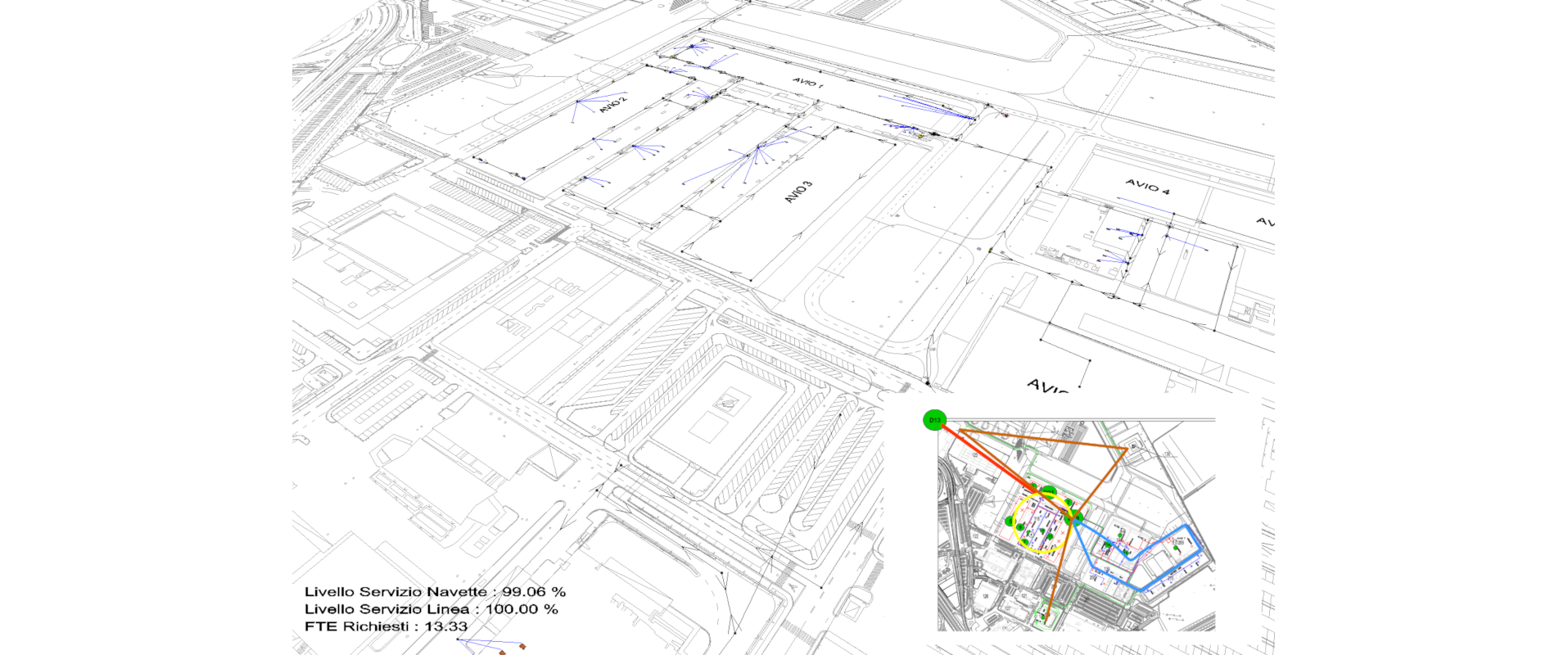Image resolution: width=1568 pixels, height=655 pixels.
Task: Click the blue line cluster hub in AVIO 3
Action: (759, 147)
